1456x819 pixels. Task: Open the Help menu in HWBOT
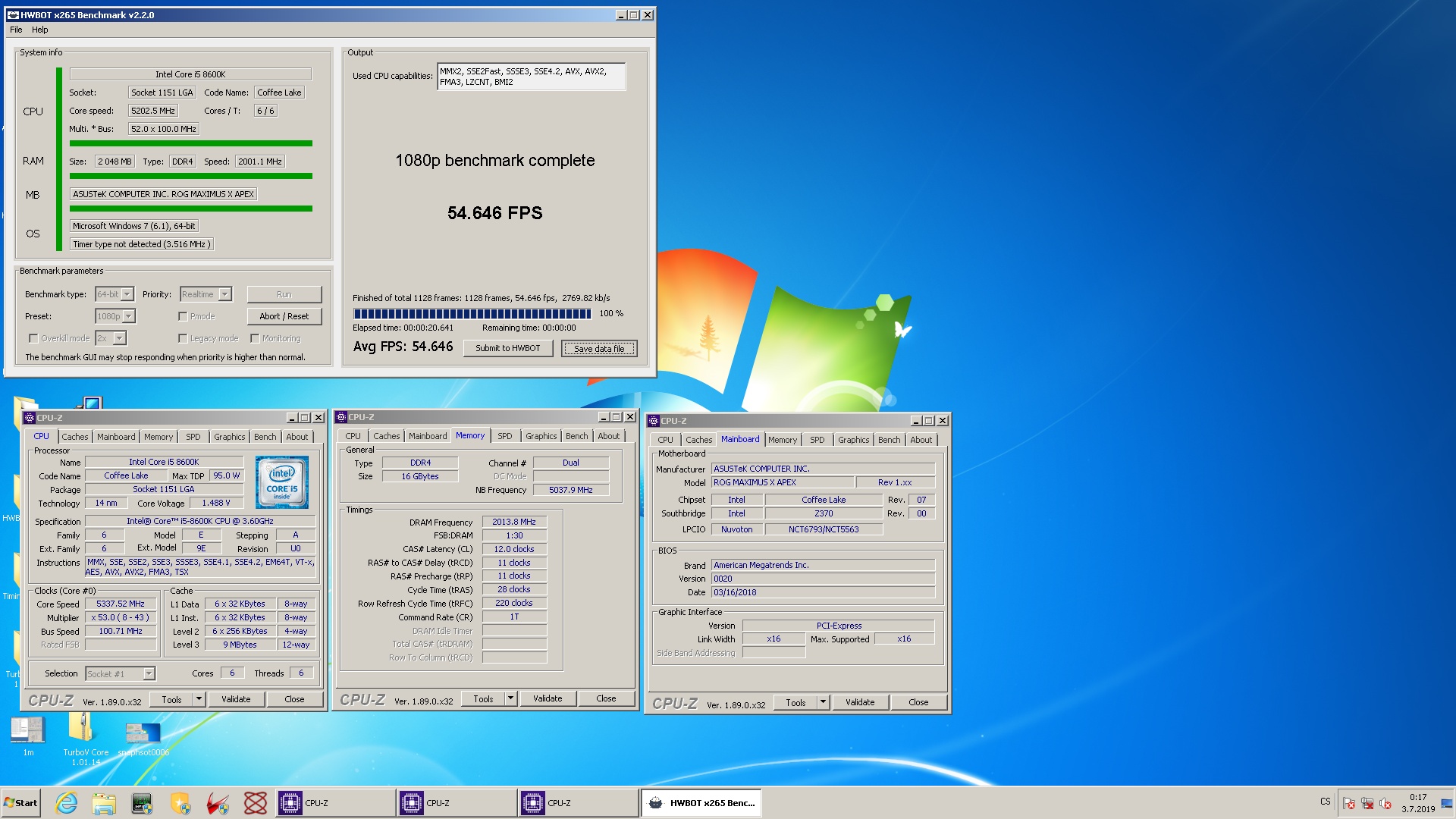[40, 30]
